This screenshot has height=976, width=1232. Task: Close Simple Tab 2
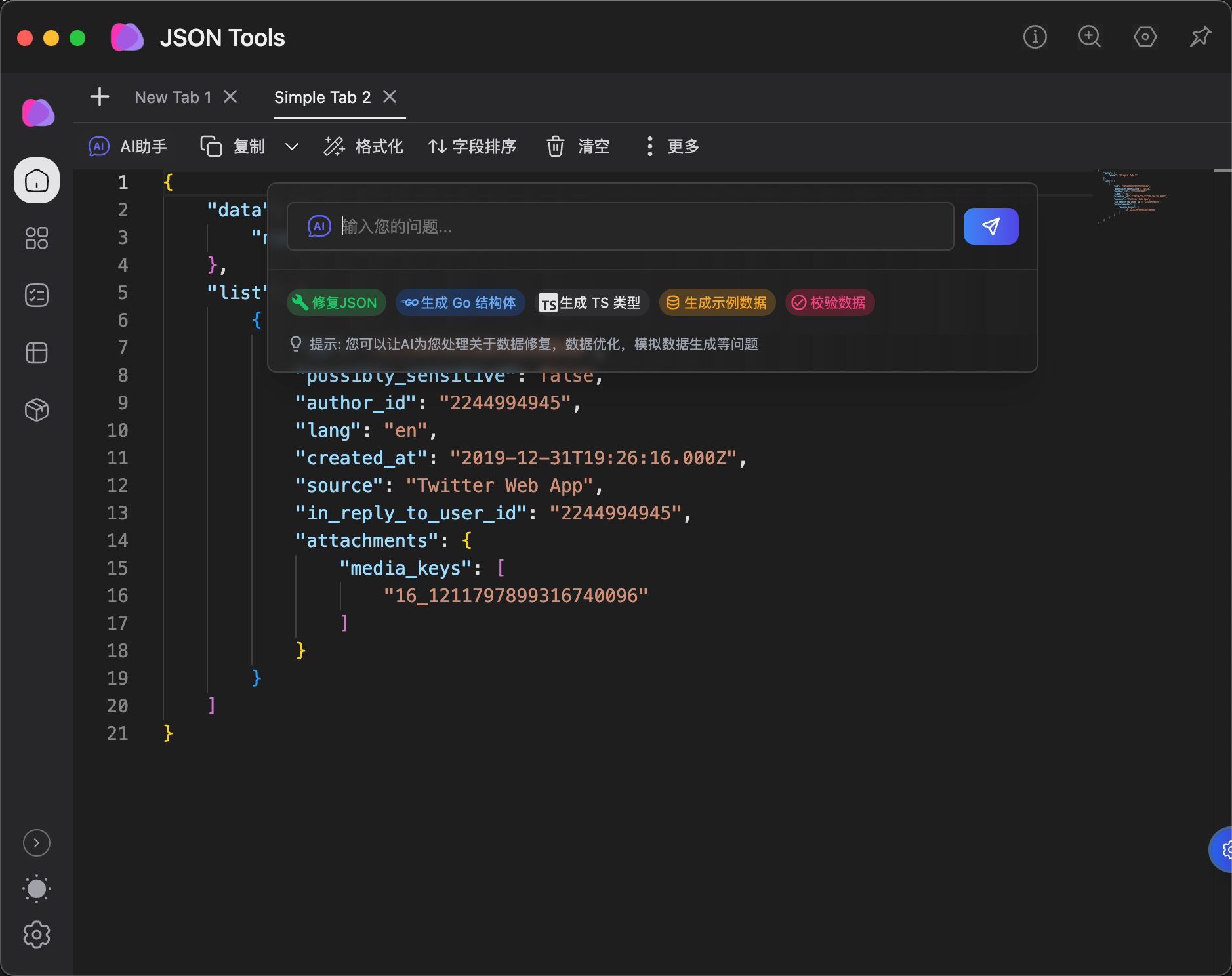coord(390,97)
